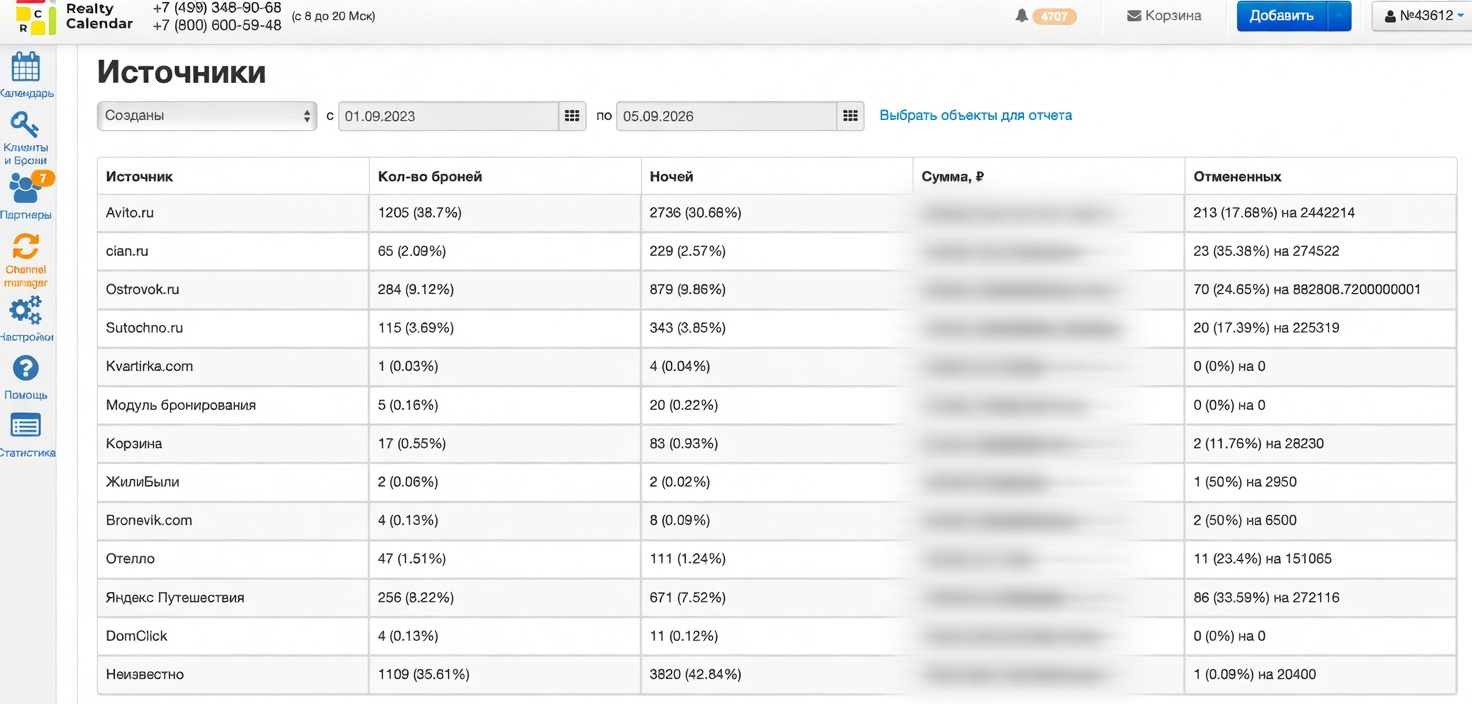
Task: Select the DomClick source cell
Action: pyautogui.click(x=233, y=636)
